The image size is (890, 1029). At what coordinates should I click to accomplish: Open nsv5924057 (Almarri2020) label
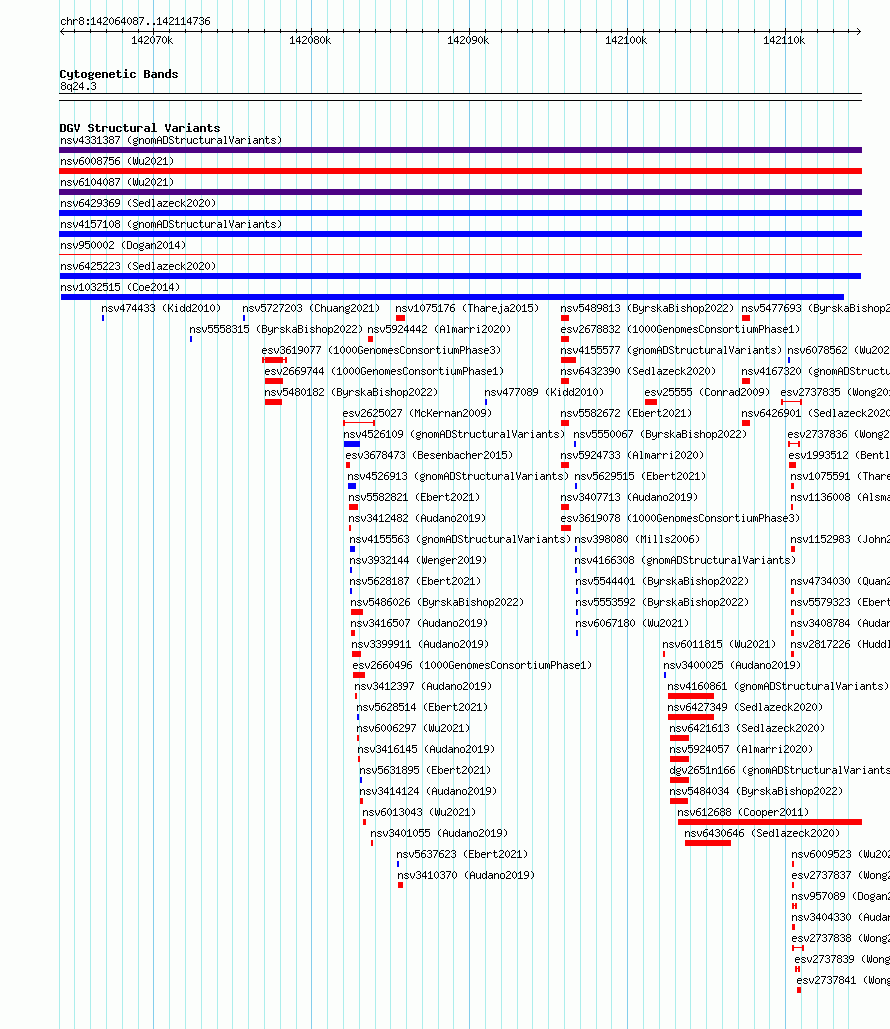(x=741, y=749)
